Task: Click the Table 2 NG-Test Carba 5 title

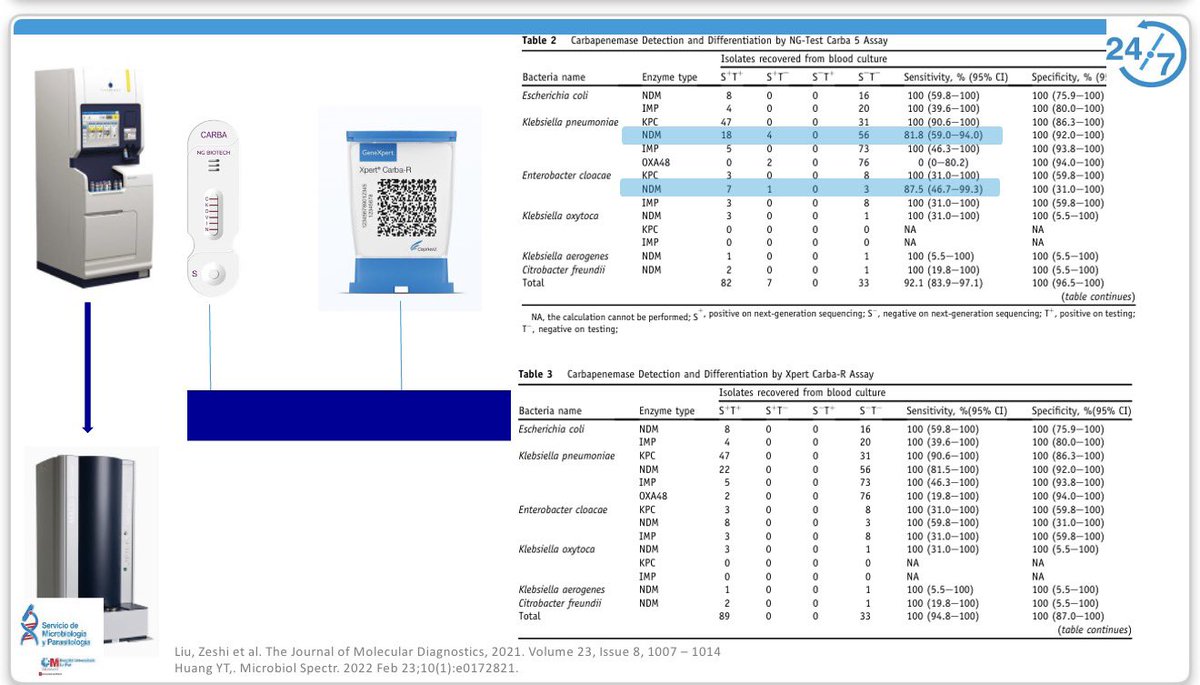Action: [x=705, y=41]
